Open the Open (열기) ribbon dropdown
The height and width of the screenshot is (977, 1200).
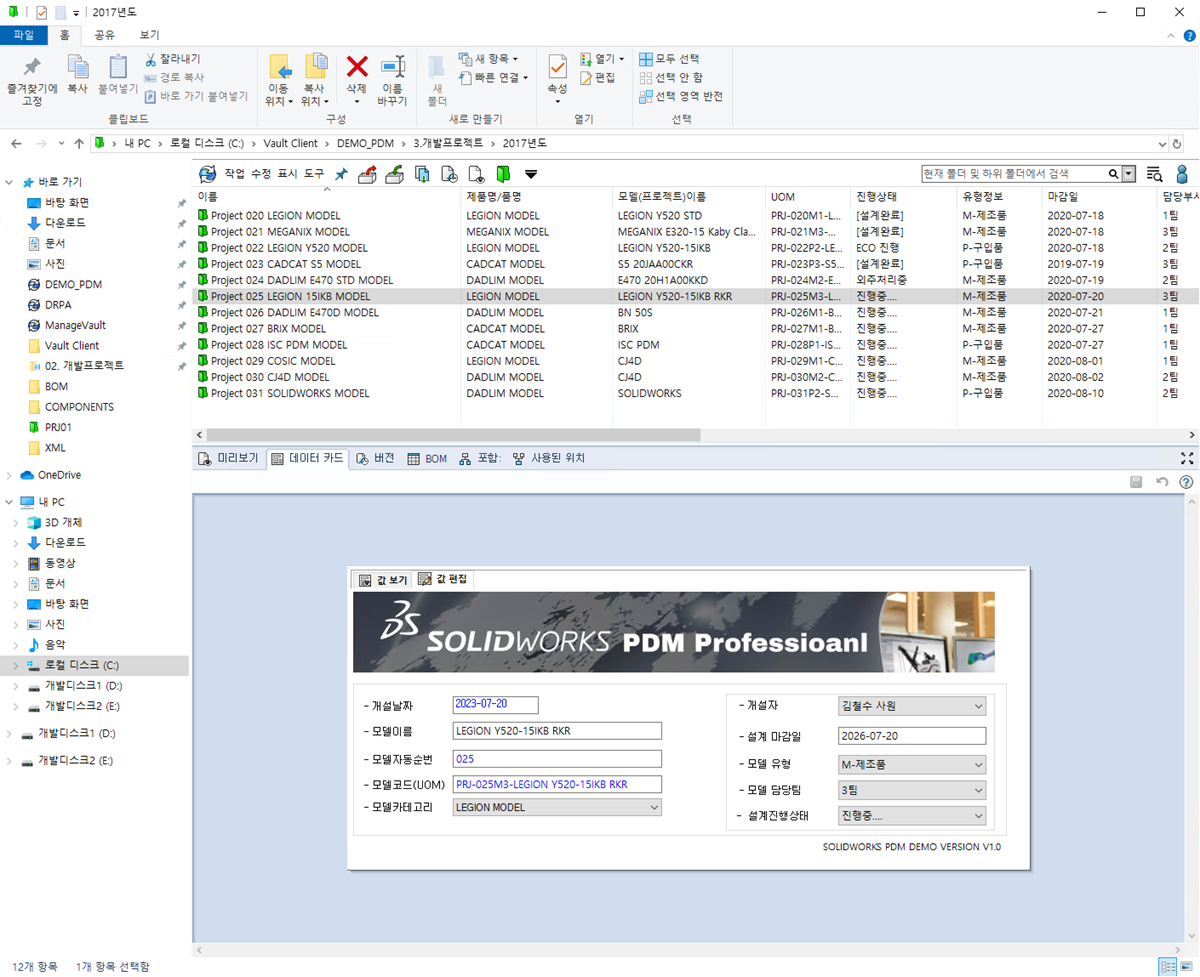pos(602,59)
